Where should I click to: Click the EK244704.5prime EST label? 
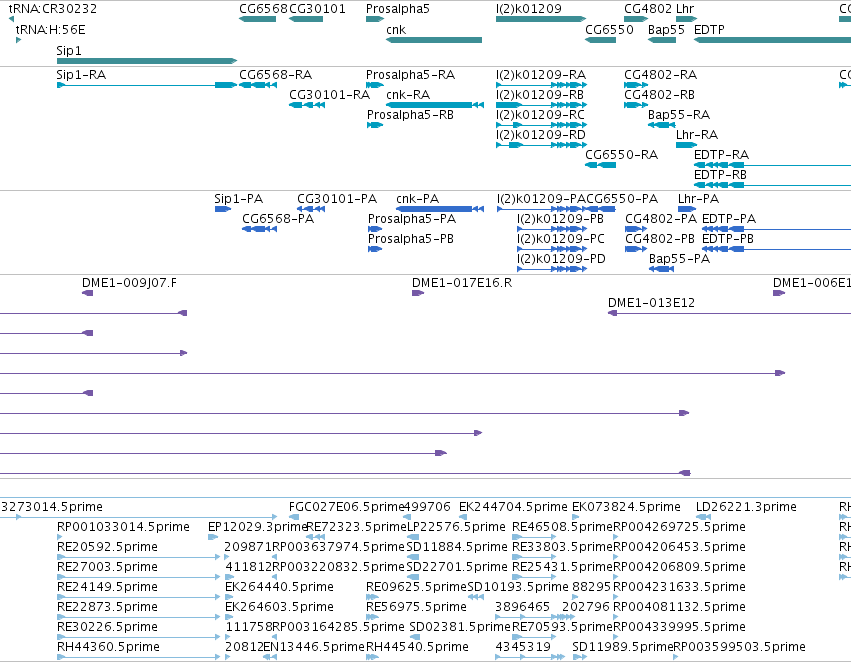point(513,507)
